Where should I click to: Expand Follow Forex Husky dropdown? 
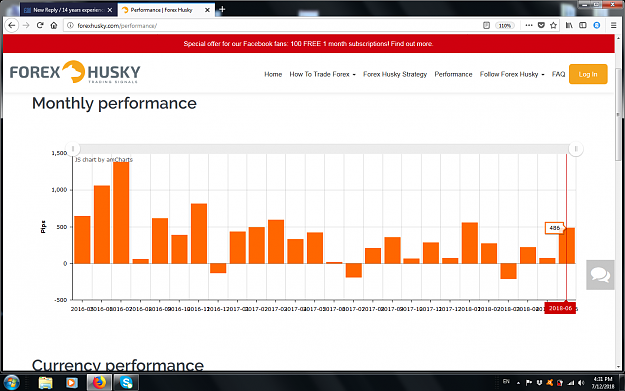[x=512, y=74]
